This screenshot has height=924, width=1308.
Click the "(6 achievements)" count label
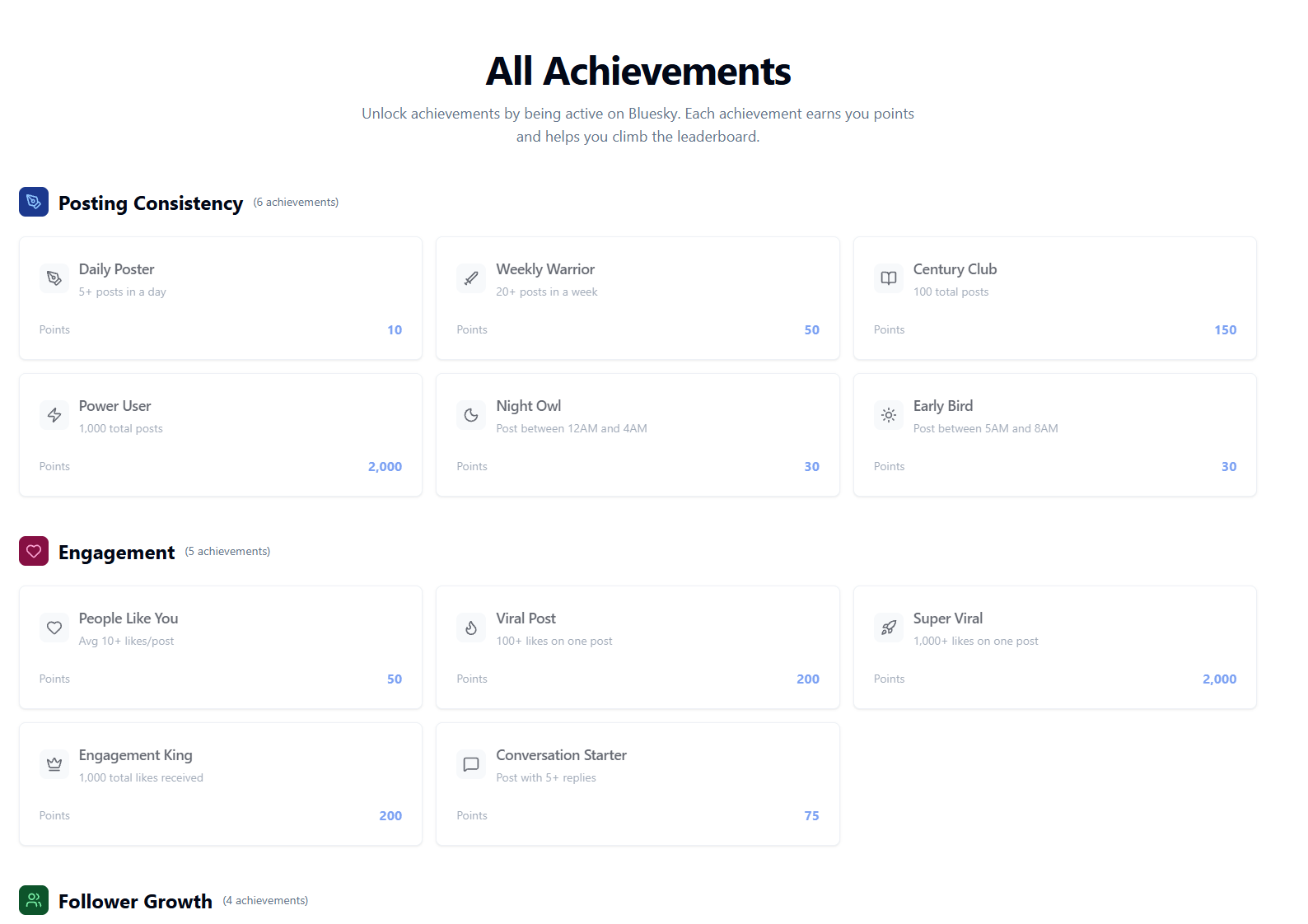click(296, 202)
